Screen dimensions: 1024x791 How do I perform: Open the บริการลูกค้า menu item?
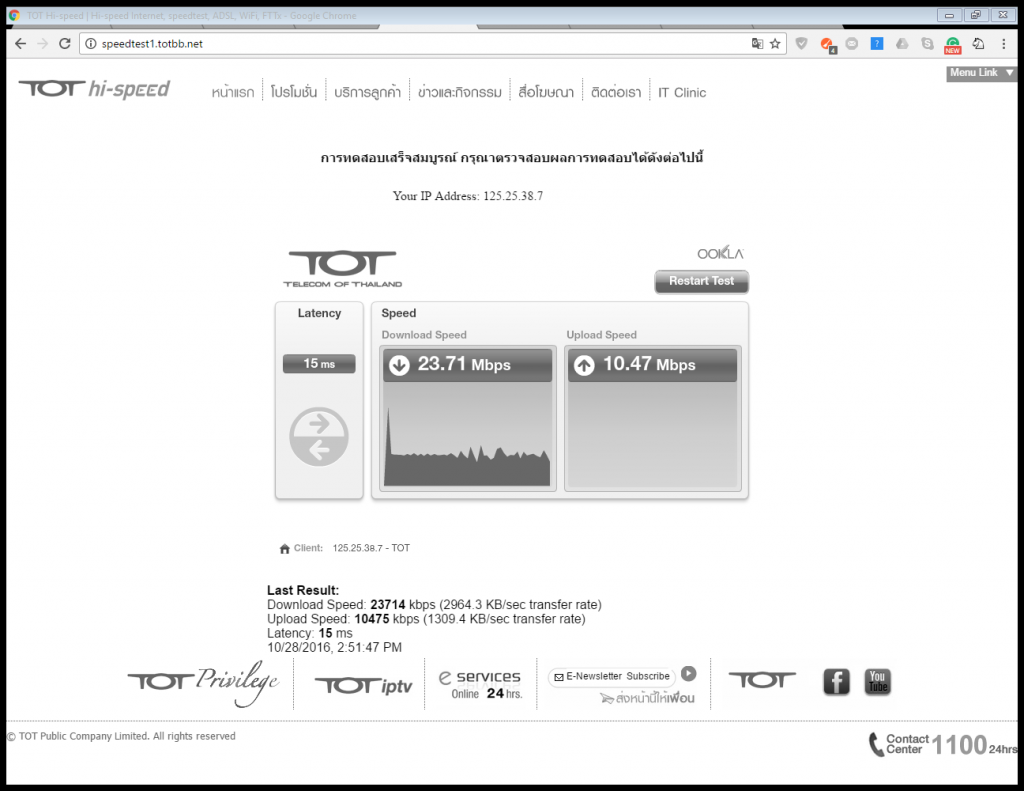point(368,92)
